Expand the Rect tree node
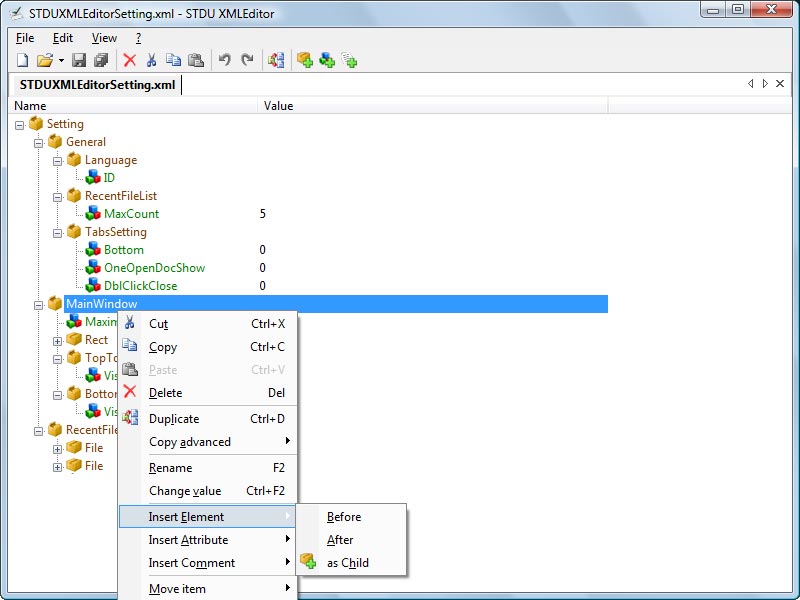 pyautogui.click(x=57, y=339)
